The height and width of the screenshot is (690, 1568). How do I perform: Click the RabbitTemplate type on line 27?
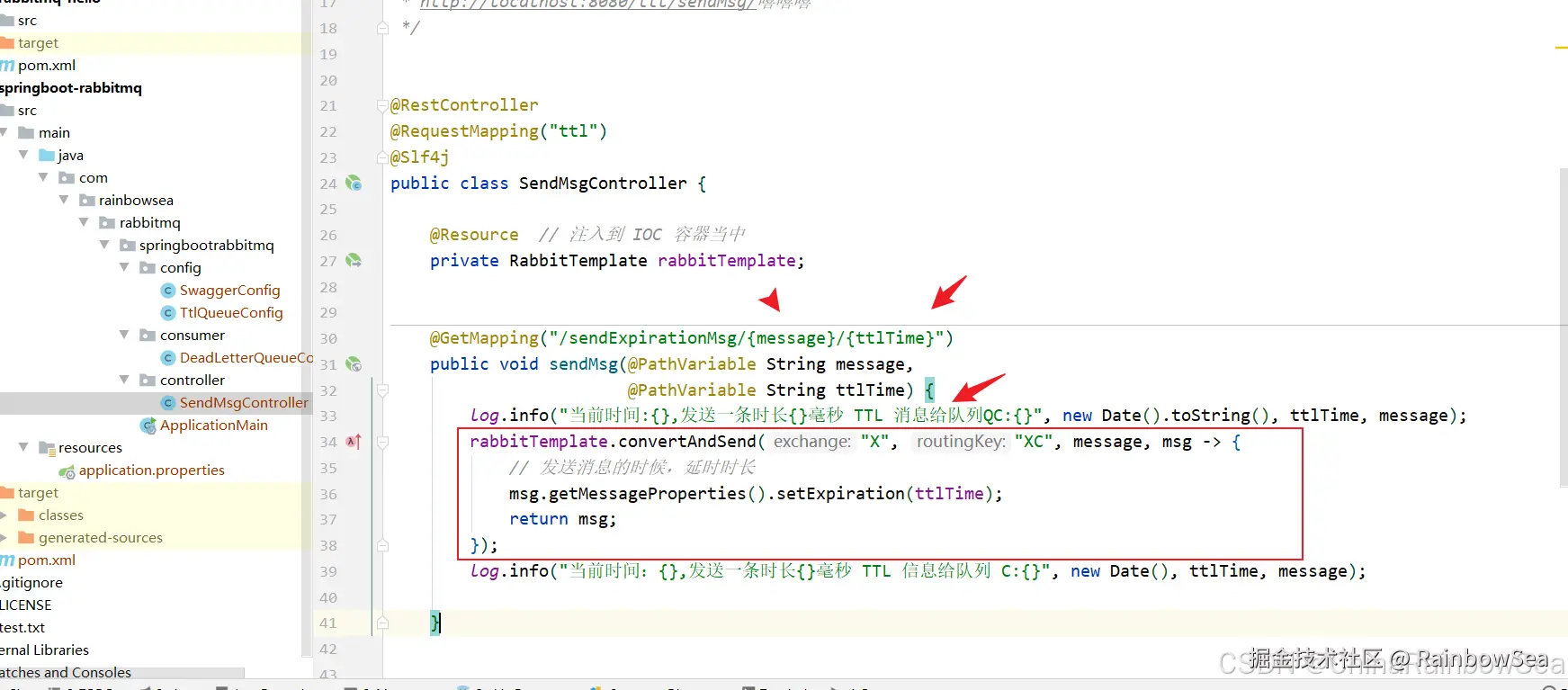(578, 261)
